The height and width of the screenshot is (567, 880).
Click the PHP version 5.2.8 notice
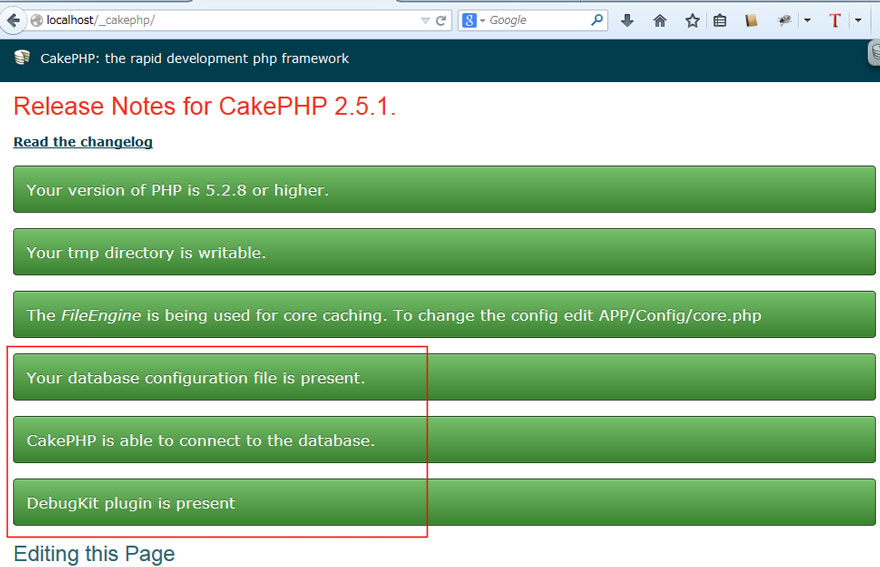pyautogui.click(x=444, y=189)
